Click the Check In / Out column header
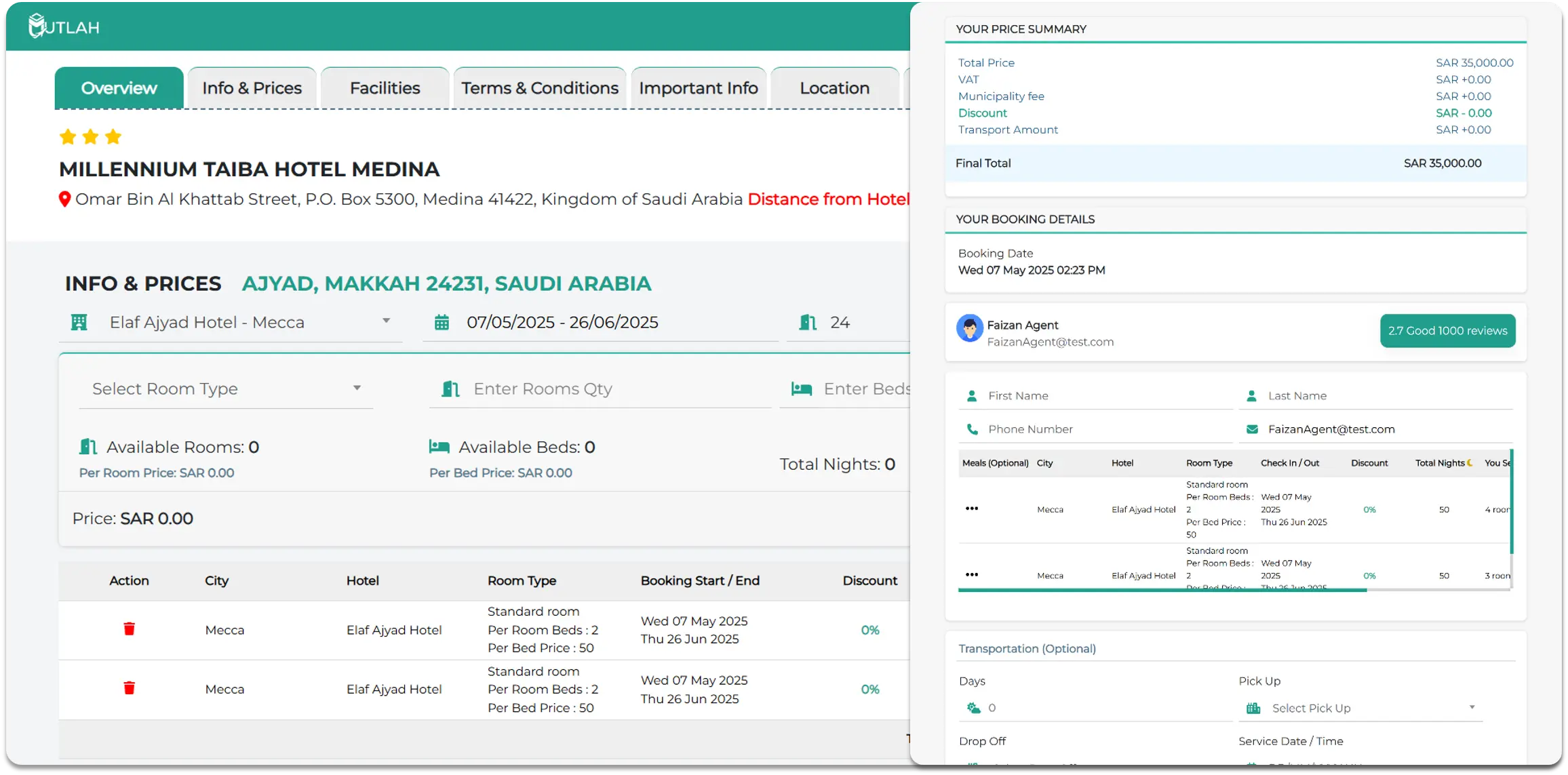Screen dimensions: 1568x775 (x=1290, y=463)
